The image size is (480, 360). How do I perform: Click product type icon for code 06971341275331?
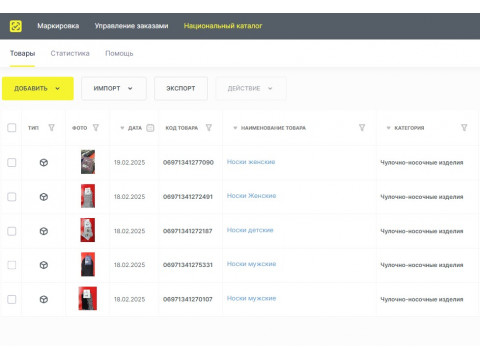pyautogui.click(x=44, y=265)
